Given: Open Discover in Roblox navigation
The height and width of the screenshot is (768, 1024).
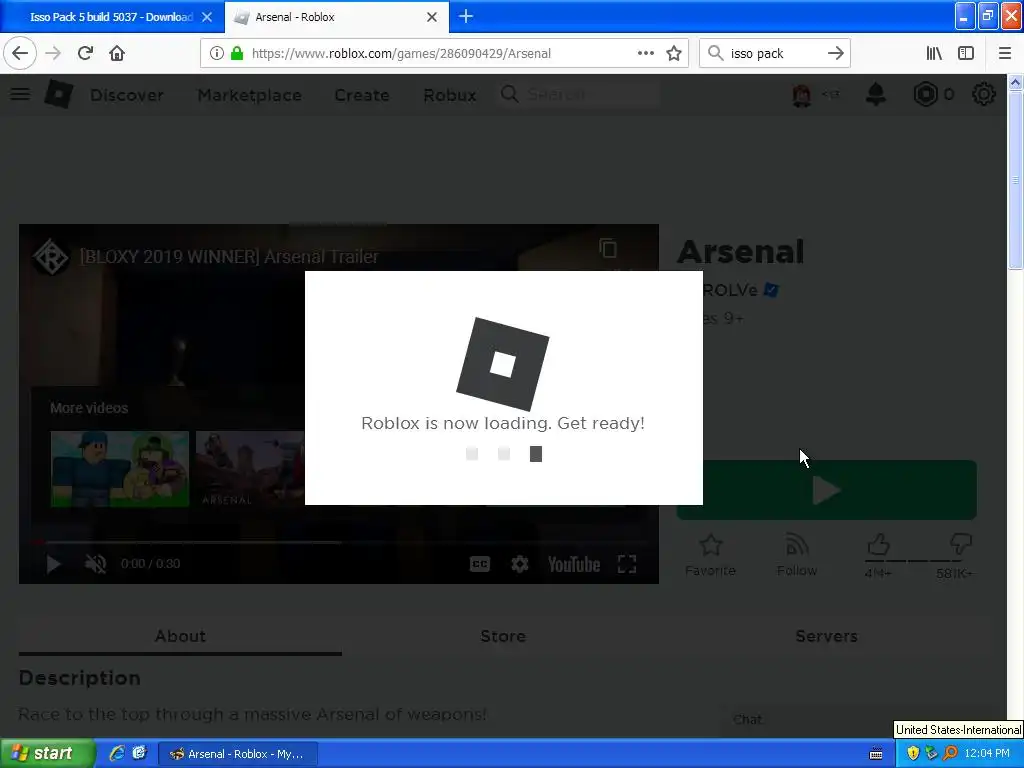Looking at the screenshot, I should click(127, 95).
